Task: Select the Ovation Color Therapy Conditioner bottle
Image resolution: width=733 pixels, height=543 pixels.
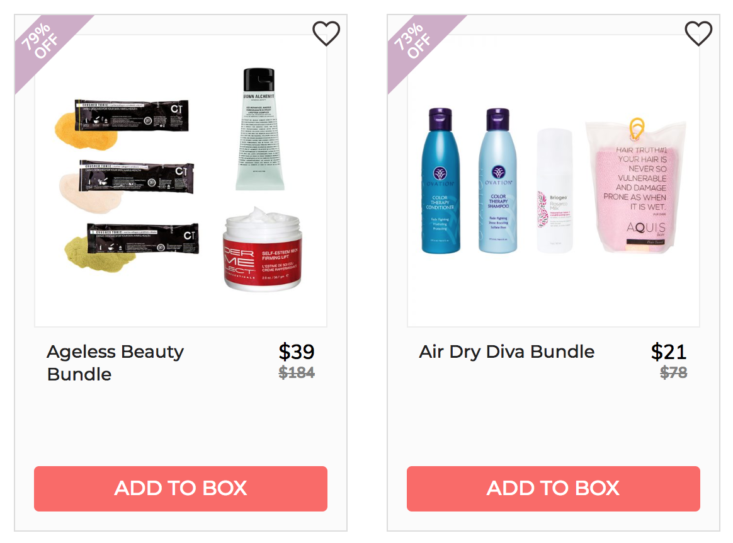Action: coord(440,181)
